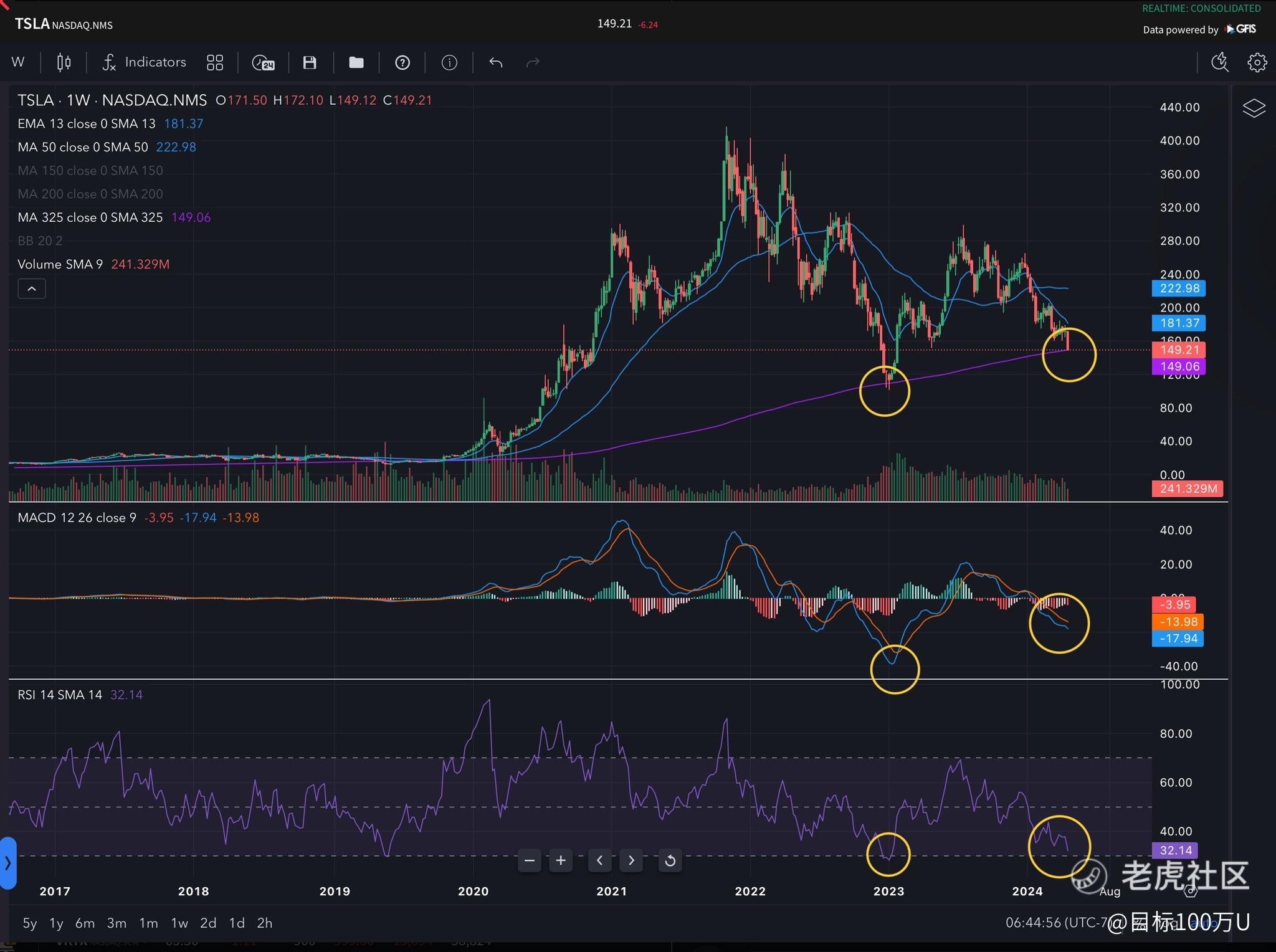Click the MA 325 indicator legend
The width and height of the screenshot is (1276, 952).
(90, 217)
